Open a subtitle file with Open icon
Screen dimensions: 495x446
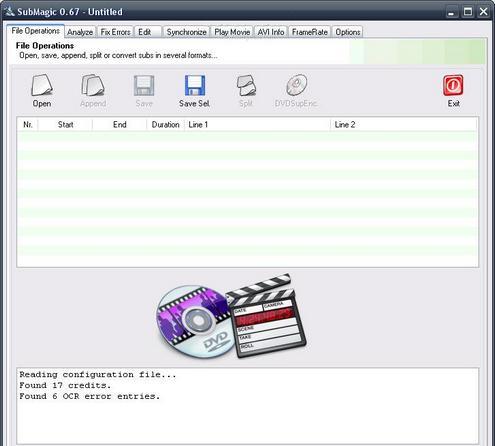(x=42, y=85)
